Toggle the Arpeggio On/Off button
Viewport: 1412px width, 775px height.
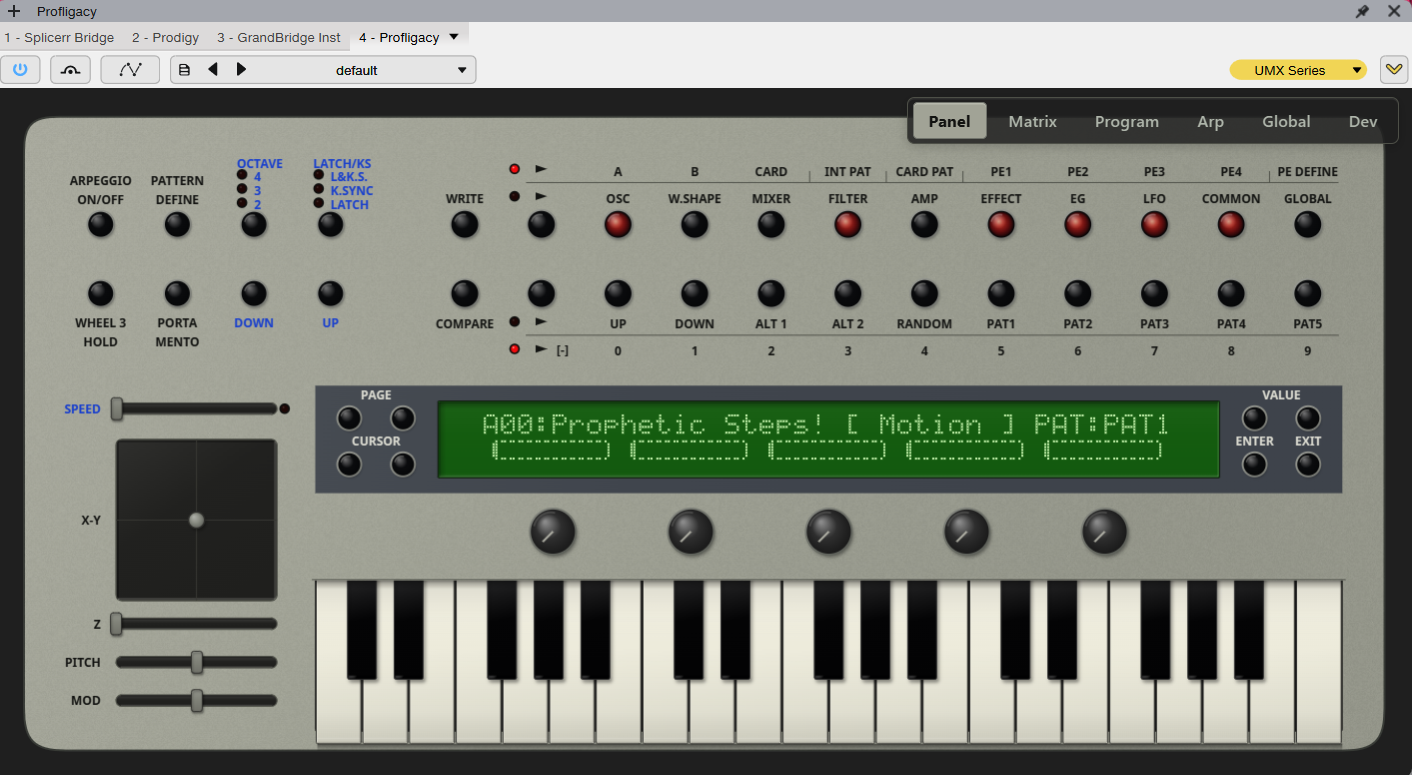point(101,225)
